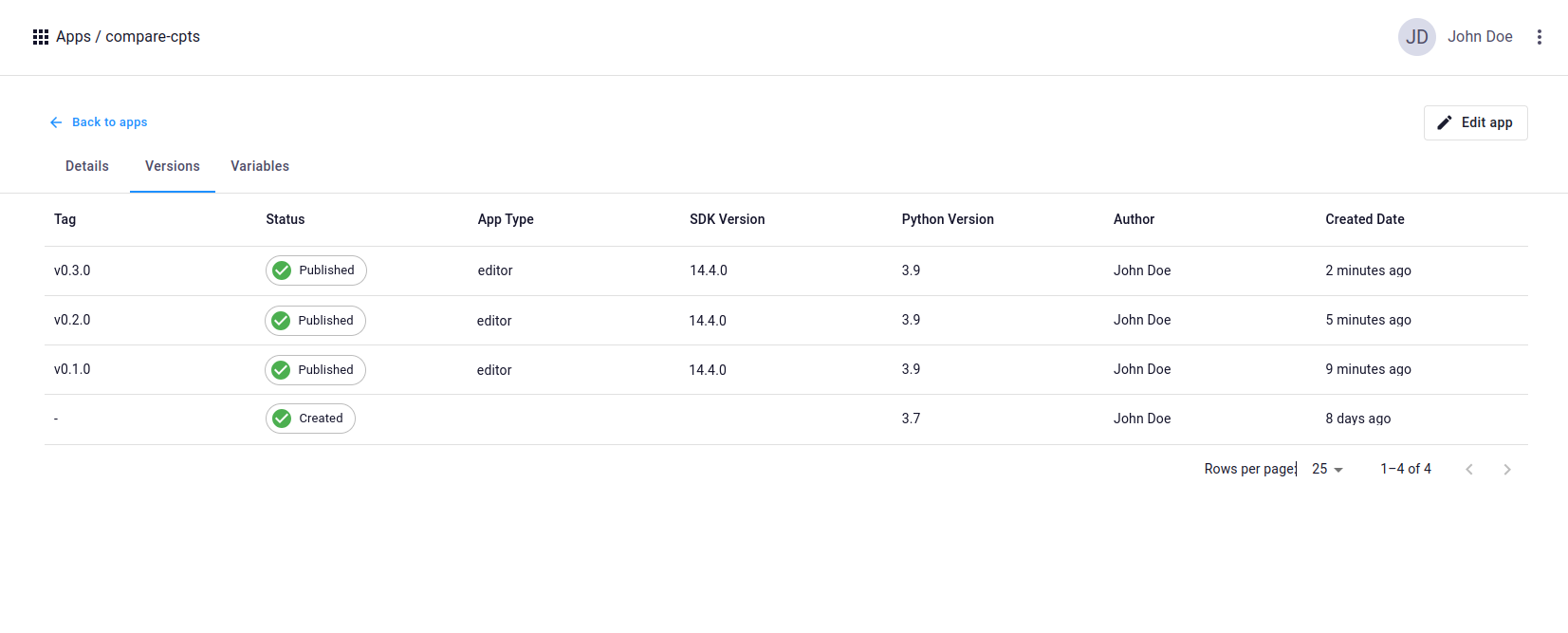Click the Tag column header

pos(65,219)
